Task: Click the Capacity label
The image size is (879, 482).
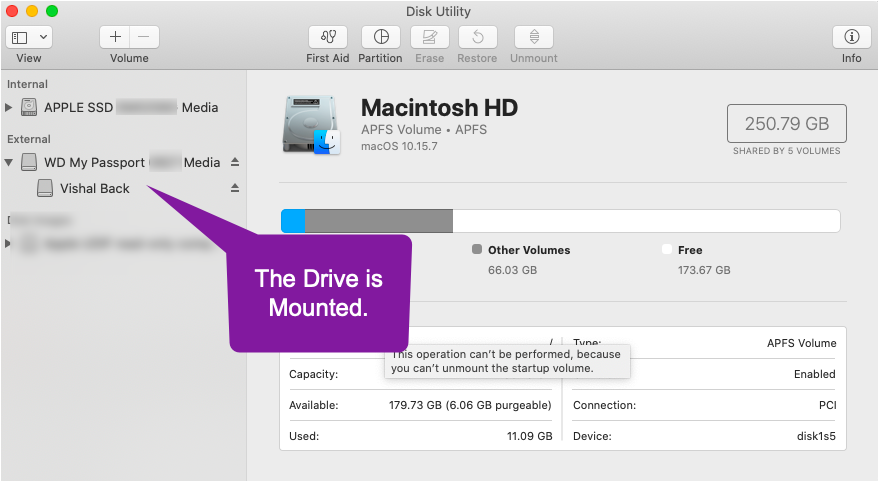Action: [x=313, y=374]
